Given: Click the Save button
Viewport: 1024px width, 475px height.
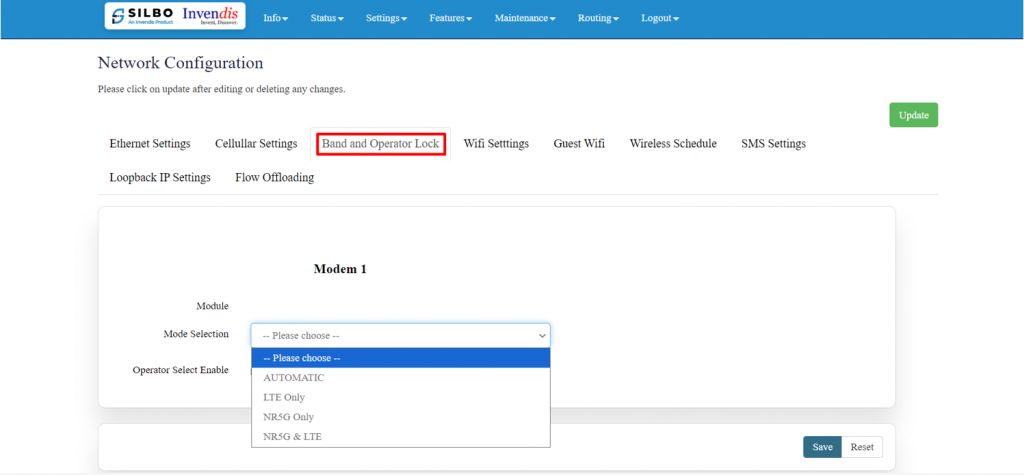Looking at the screenshot, I should point(822,447).
